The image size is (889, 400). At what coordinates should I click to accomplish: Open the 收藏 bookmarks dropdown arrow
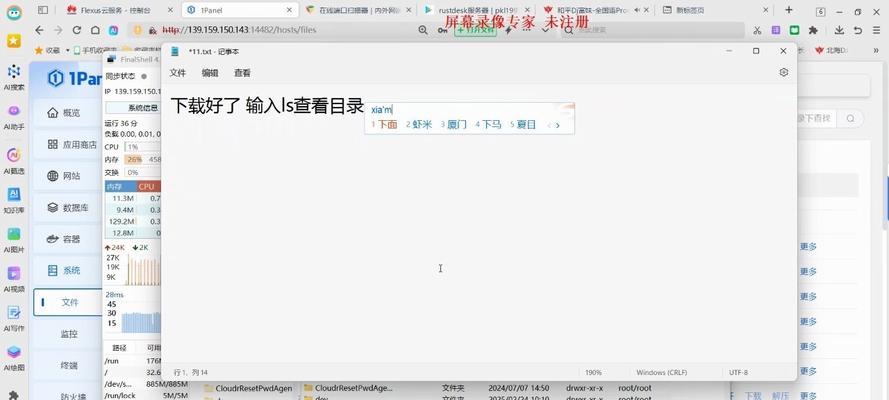click(x=65, y=50)
